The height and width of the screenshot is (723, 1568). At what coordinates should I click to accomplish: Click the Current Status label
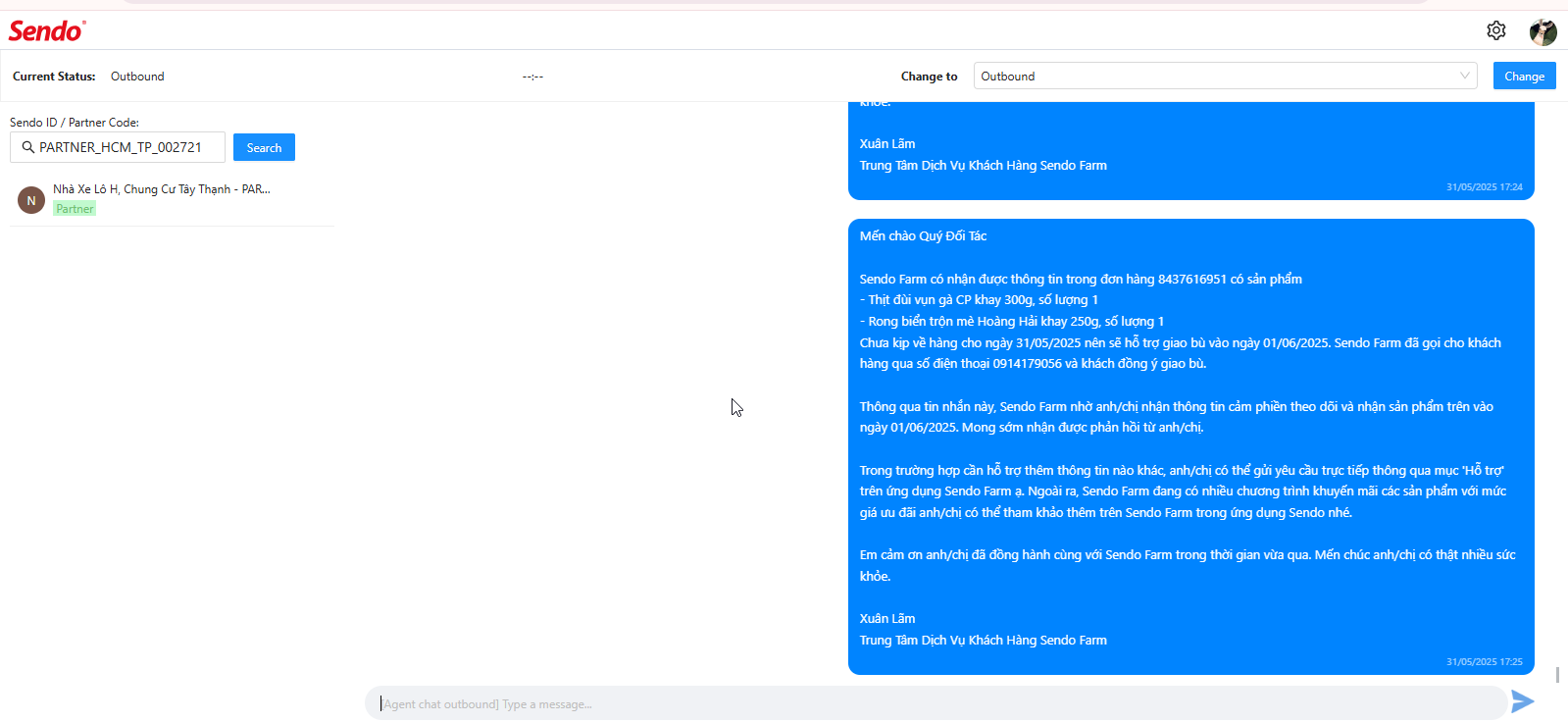coord(54,77)
